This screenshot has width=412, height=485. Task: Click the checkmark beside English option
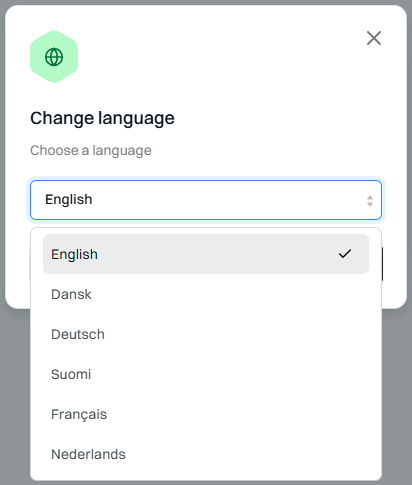tap(345, 254)
